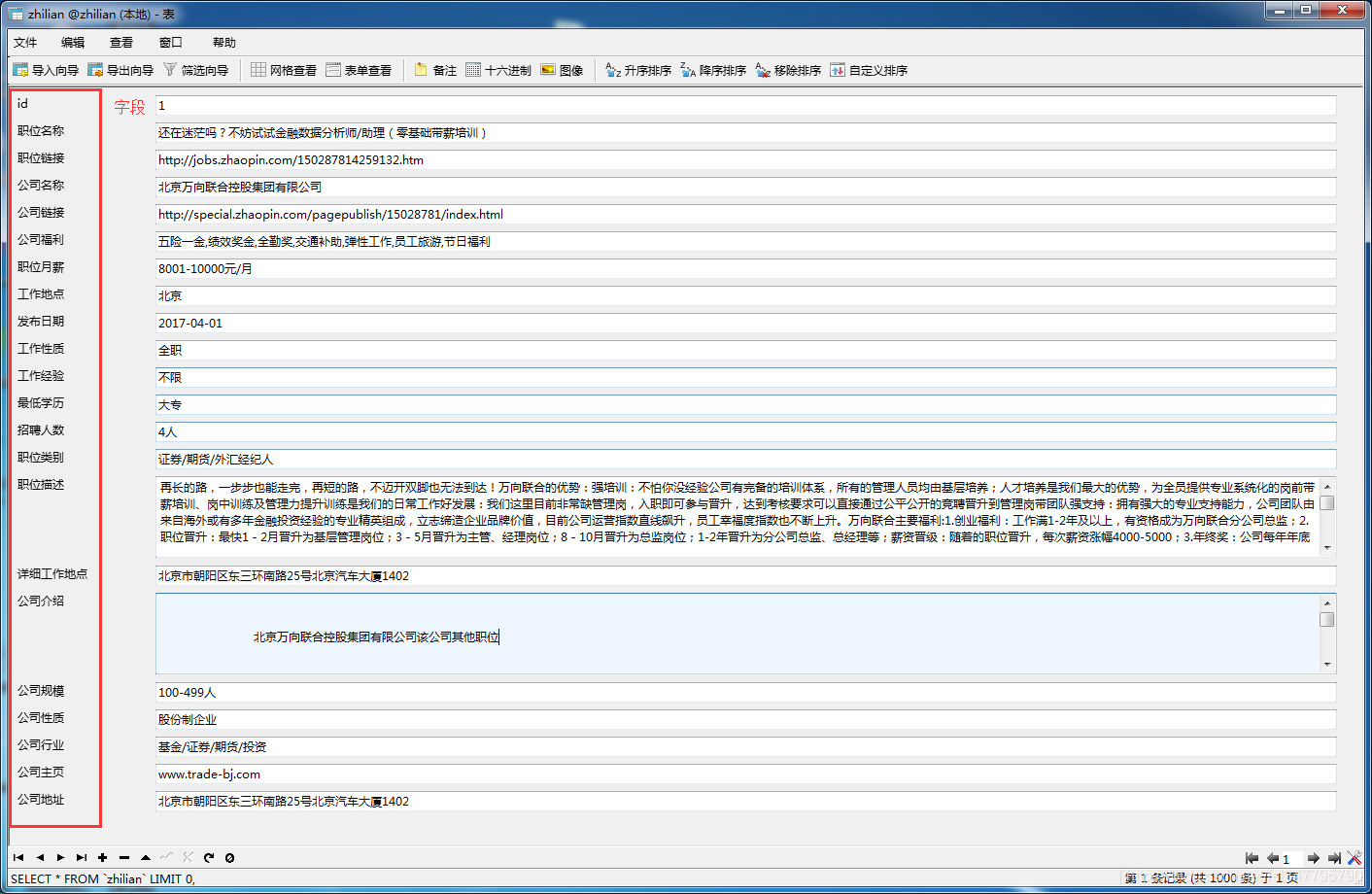
Task: Open custom sort (自定义排序)
Action: point(869,70)
